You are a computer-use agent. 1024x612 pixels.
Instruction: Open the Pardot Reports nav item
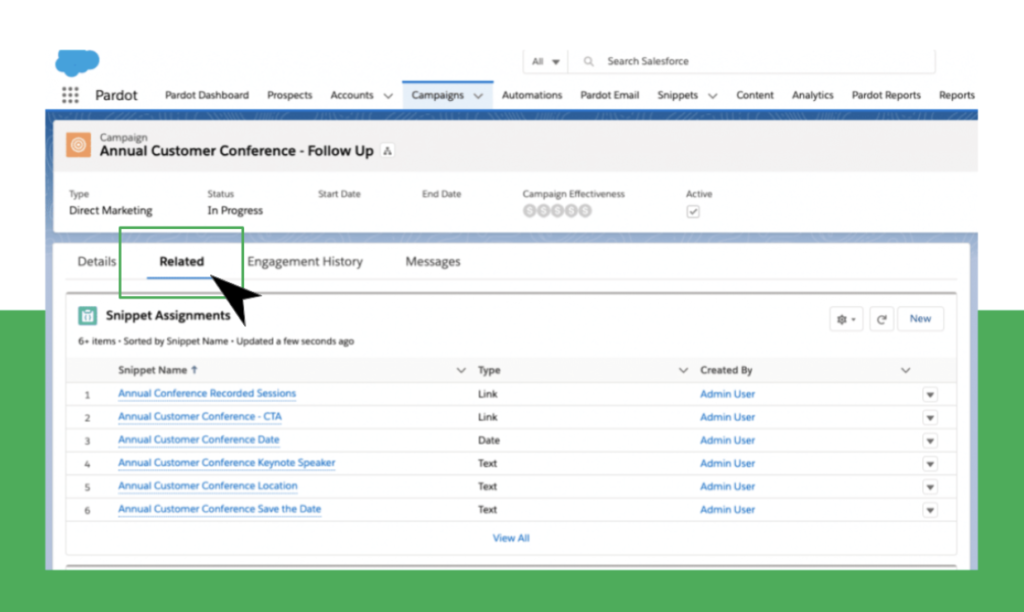point(886,95)
